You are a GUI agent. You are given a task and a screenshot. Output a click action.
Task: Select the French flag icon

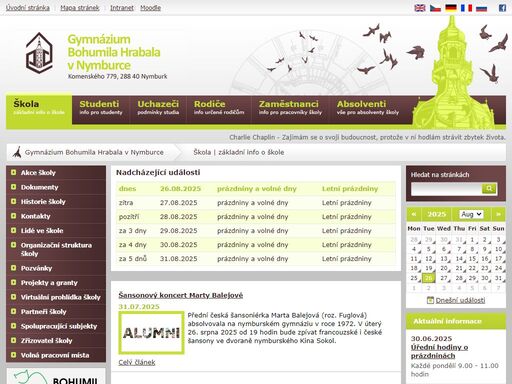(x=466, y=8)
